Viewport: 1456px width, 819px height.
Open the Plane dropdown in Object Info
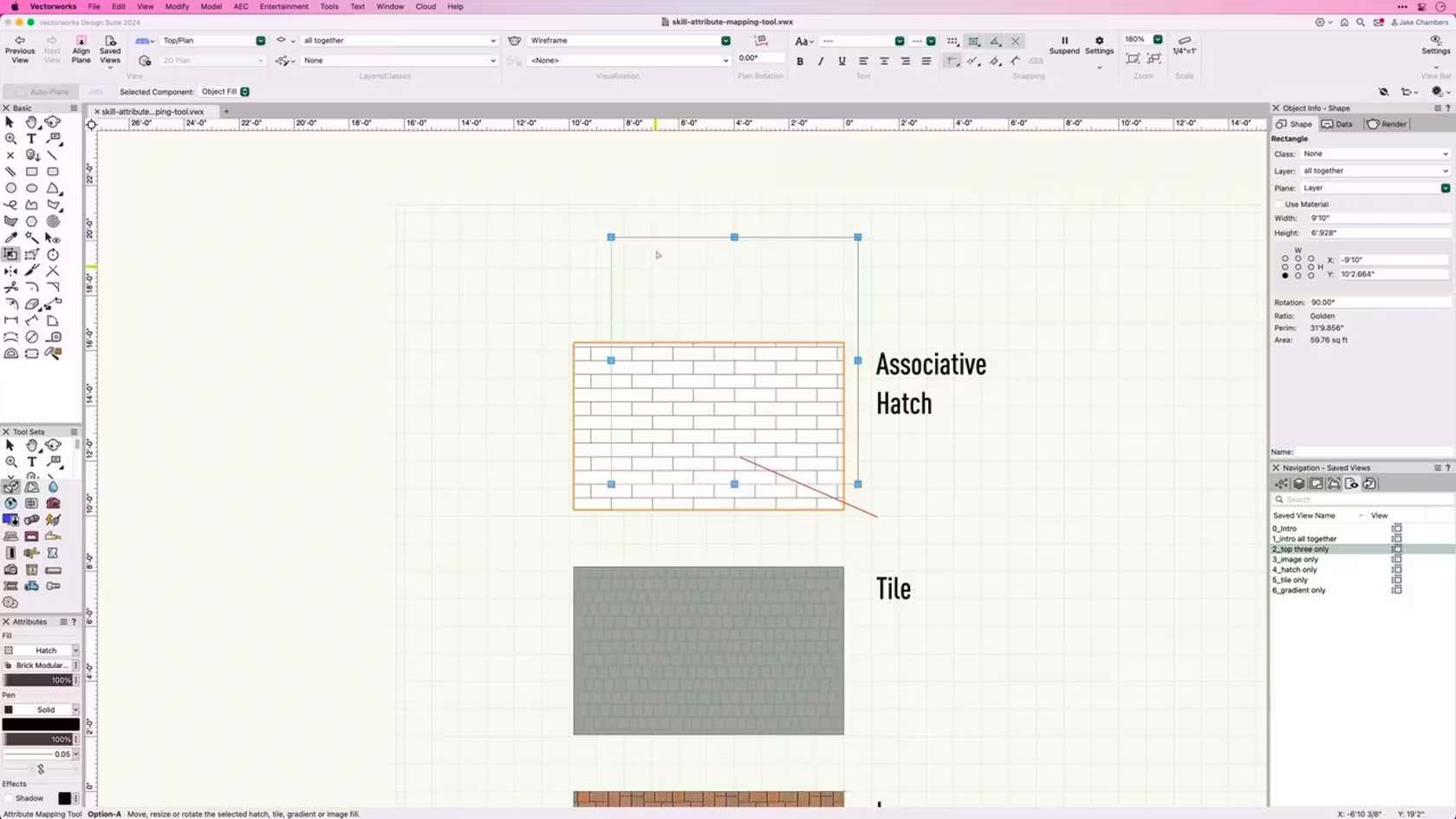(x=1375, y=188)
